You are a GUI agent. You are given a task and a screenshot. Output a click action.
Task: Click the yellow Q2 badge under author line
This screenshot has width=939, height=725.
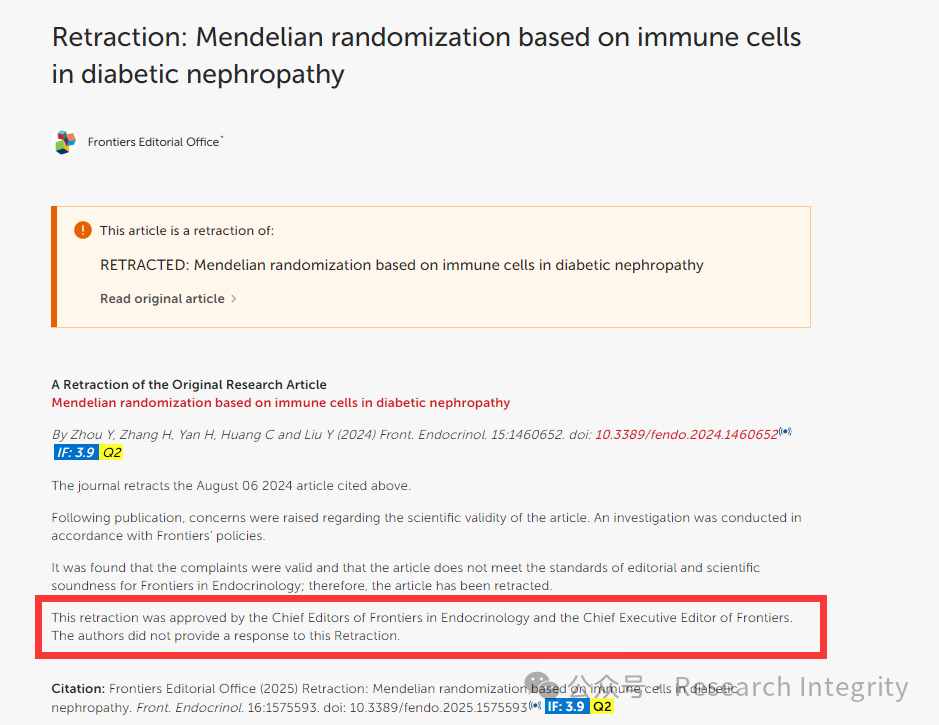pyautogui.click(x=111, y=453)
